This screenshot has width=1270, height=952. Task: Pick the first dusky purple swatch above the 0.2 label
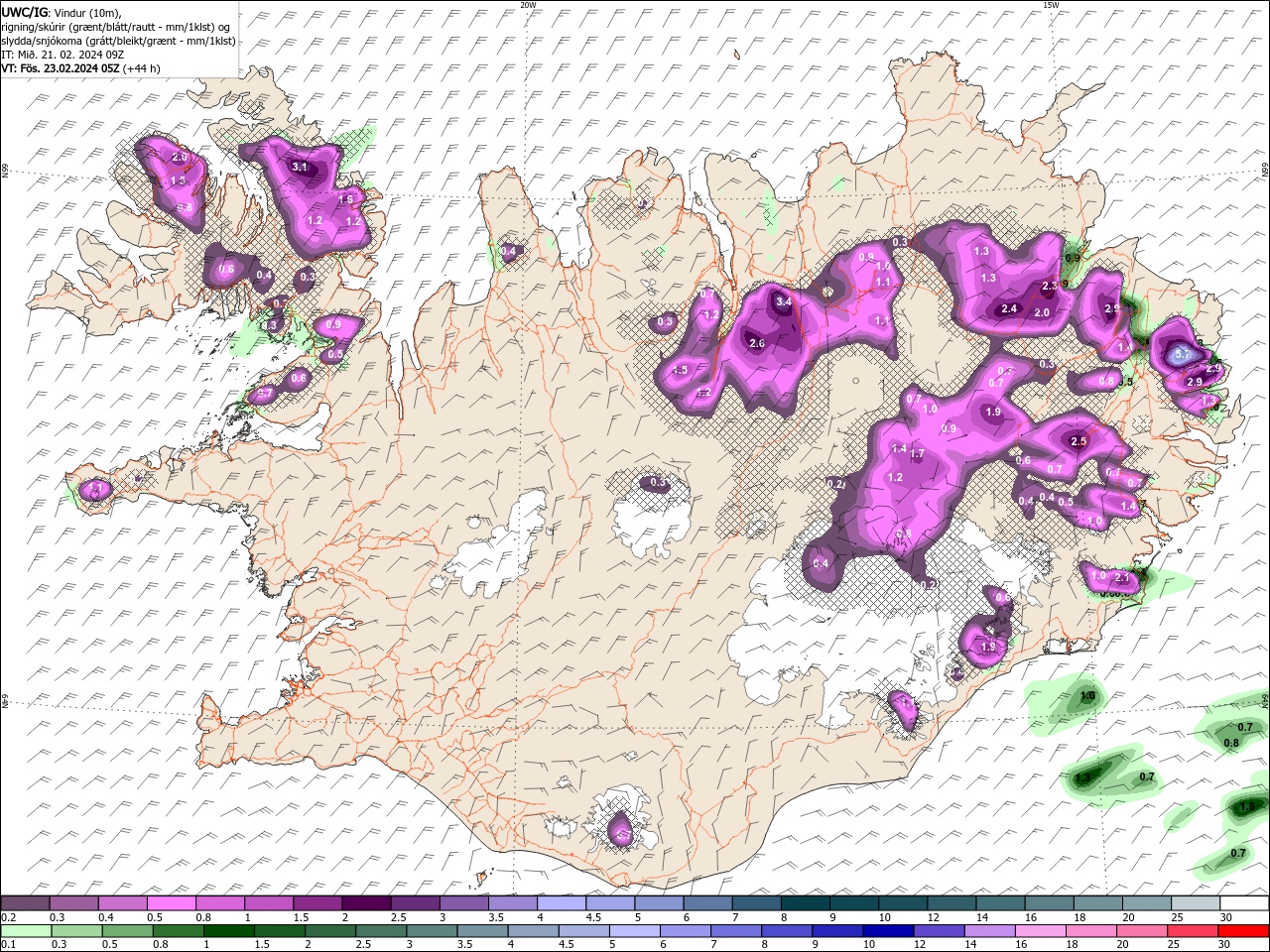27,903
